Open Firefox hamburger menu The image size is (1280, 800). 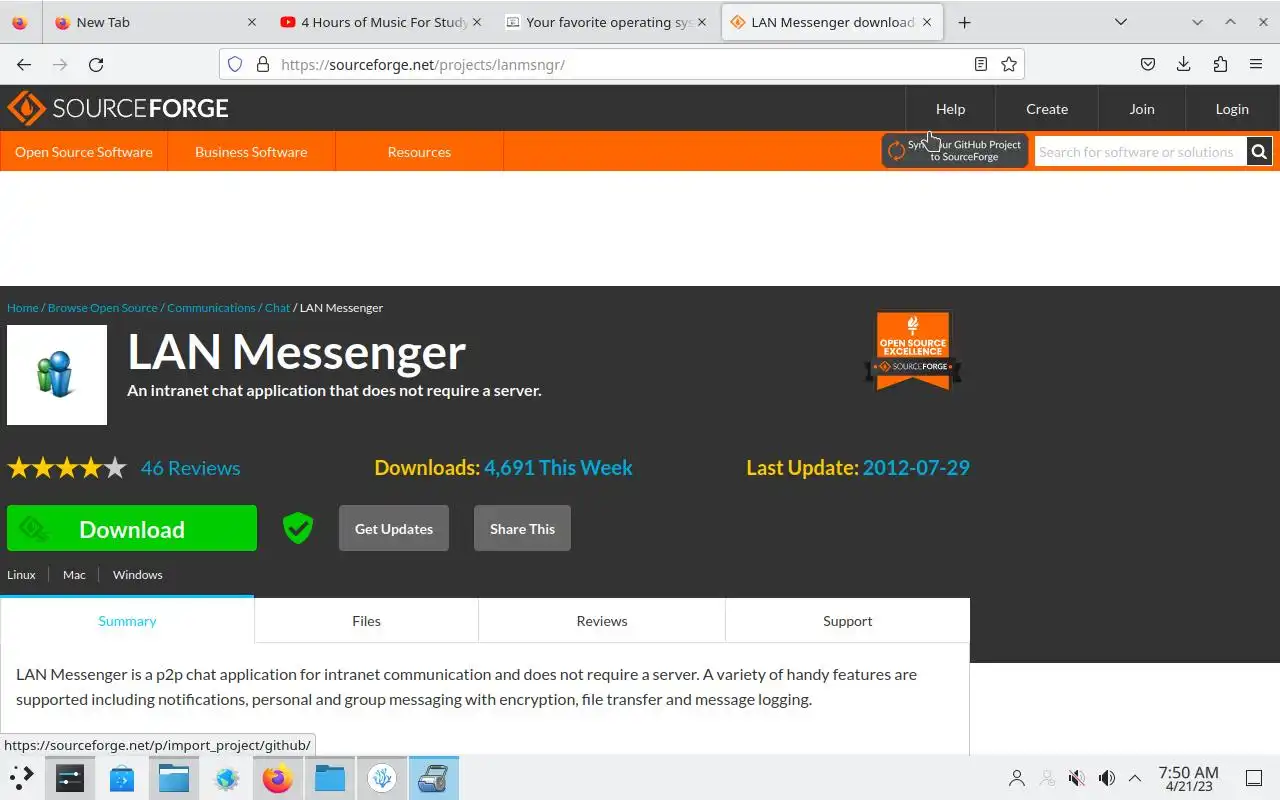[1256, 64]
